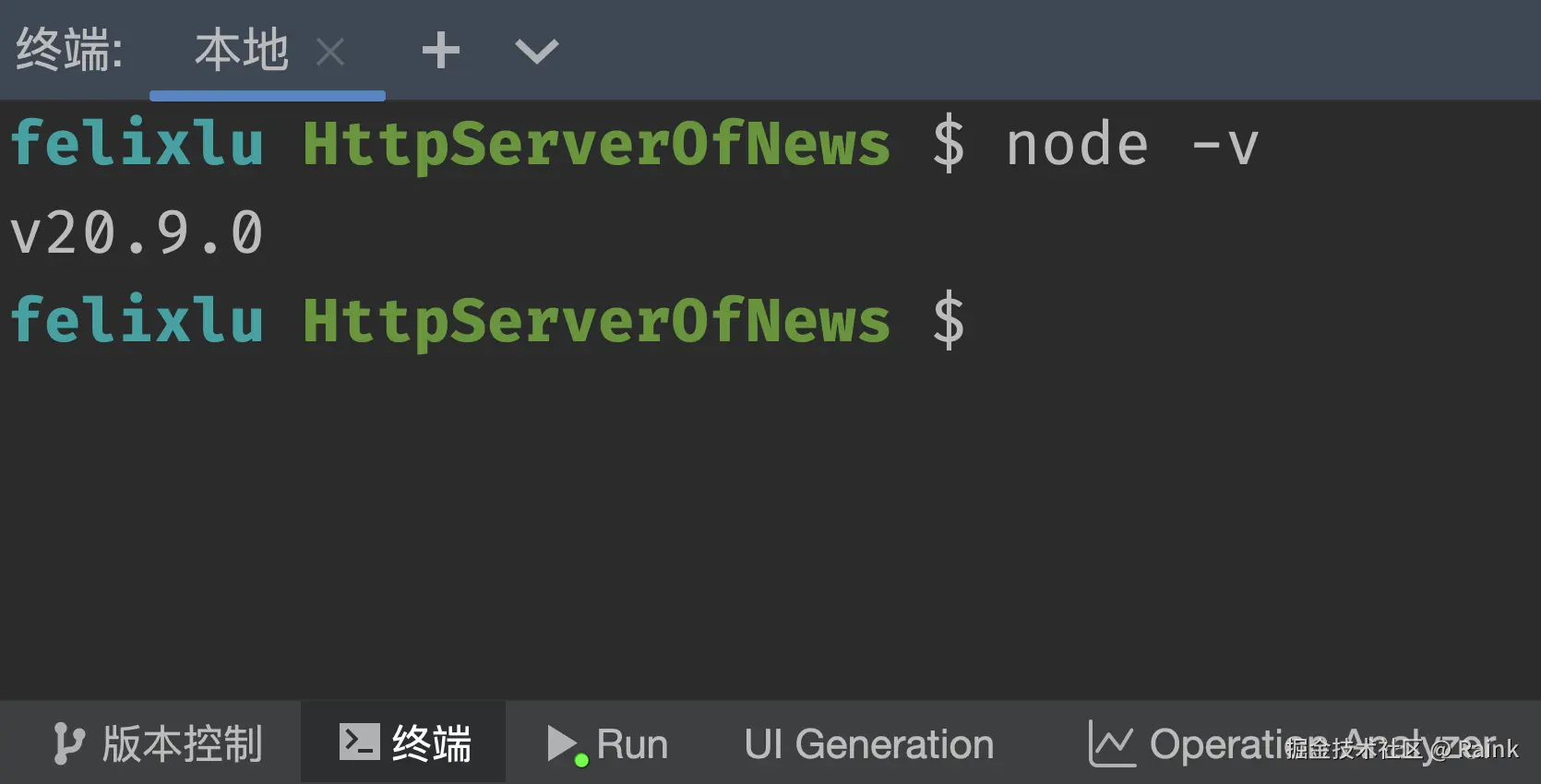The image size is (1541, 784).
Task: Add a new terminal session with plus icon
Action: tap(440, 51)
